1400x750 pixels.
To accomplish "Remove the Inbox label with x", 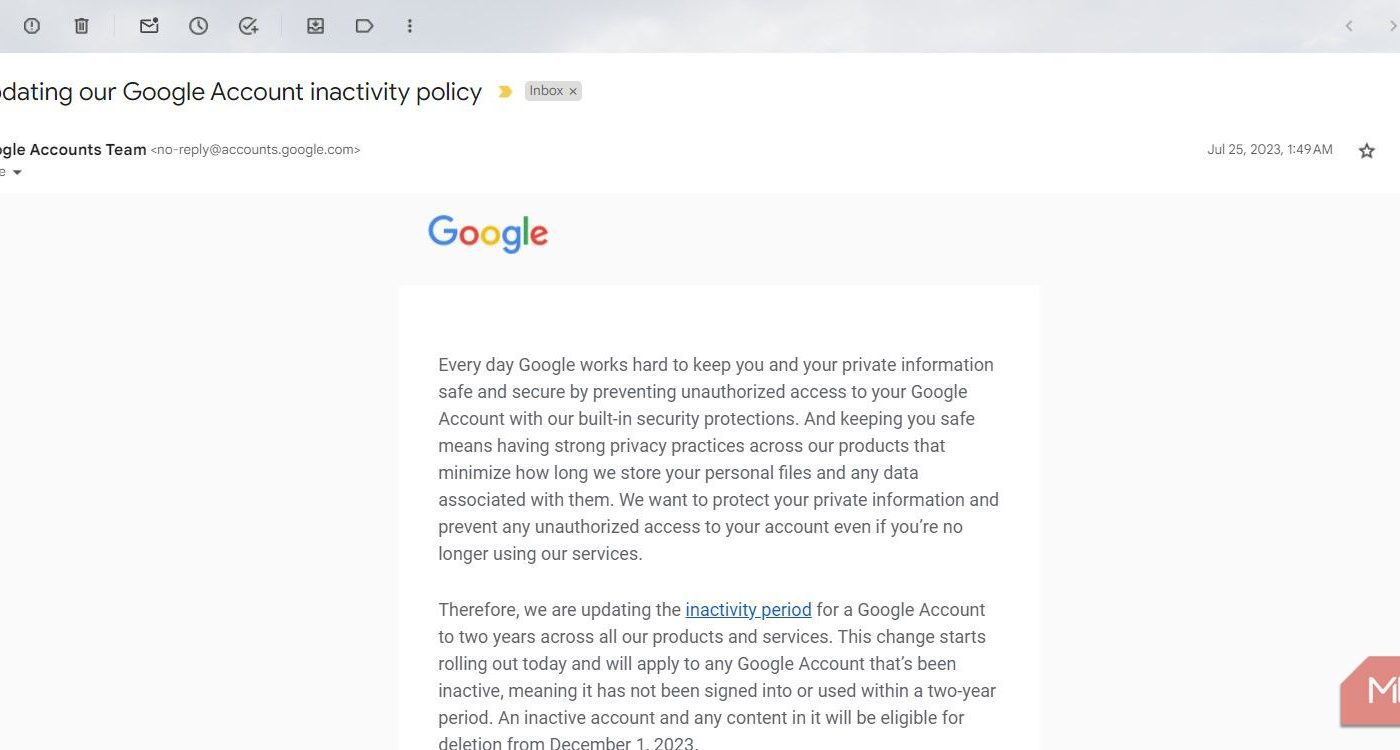I will coord(573,91).
